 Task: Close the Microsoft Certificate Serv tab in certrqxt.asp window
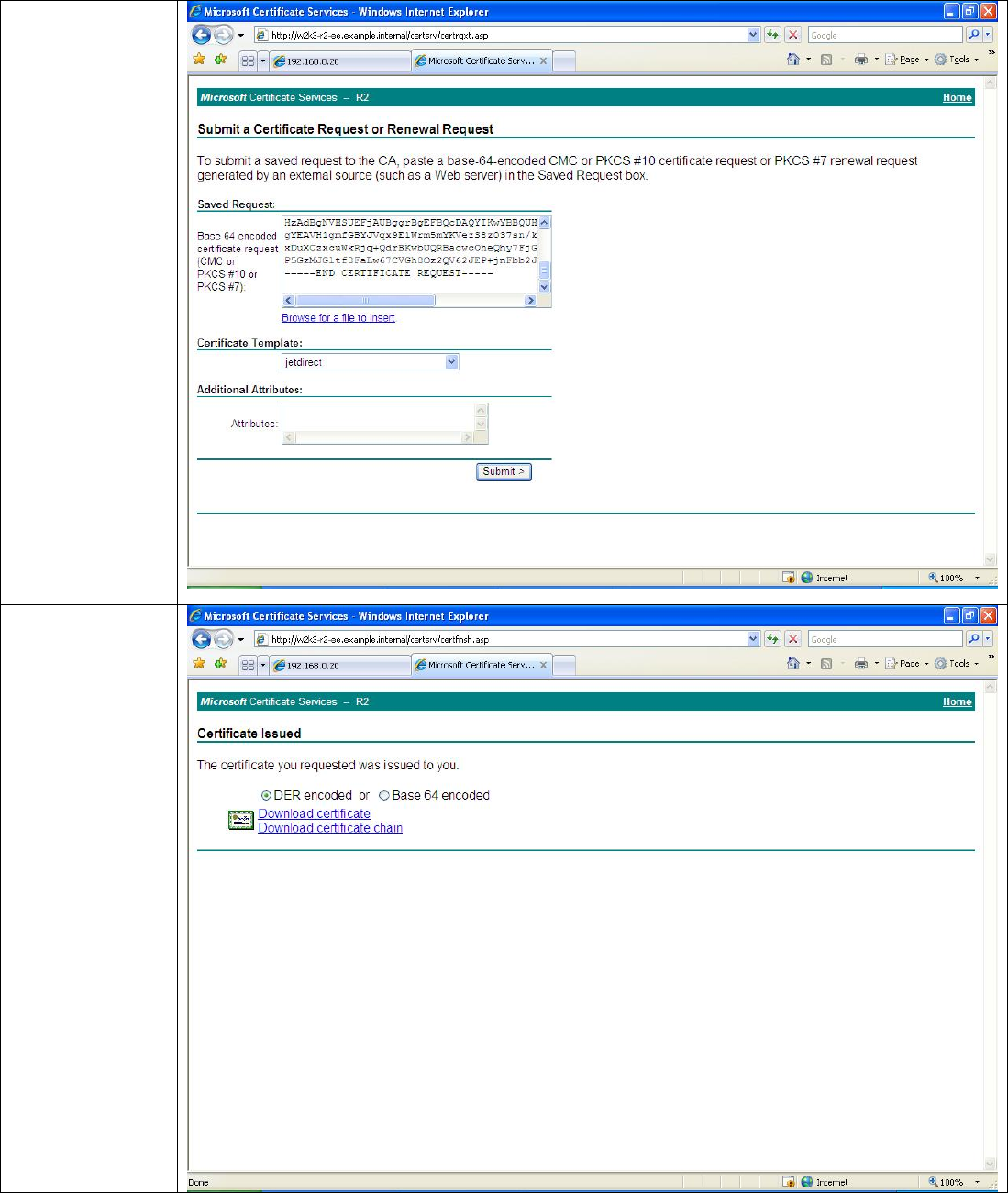click(543, 61)
